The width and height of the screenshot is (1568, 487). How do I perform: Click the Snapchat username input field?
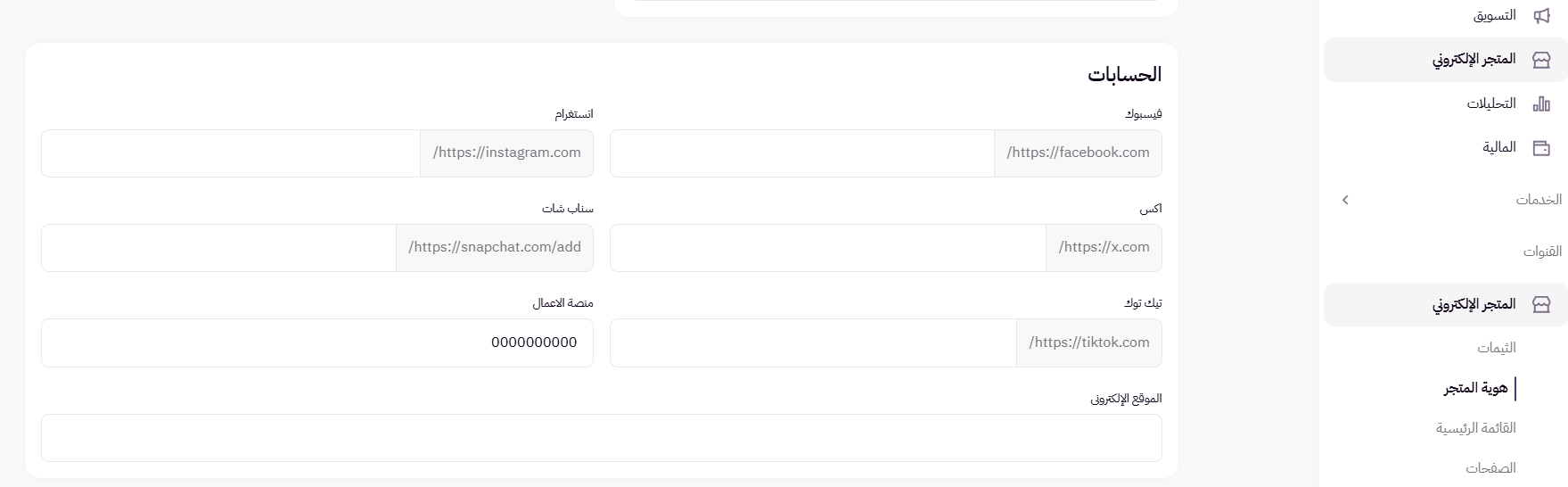pyautogui.click(x=218, y=248)
